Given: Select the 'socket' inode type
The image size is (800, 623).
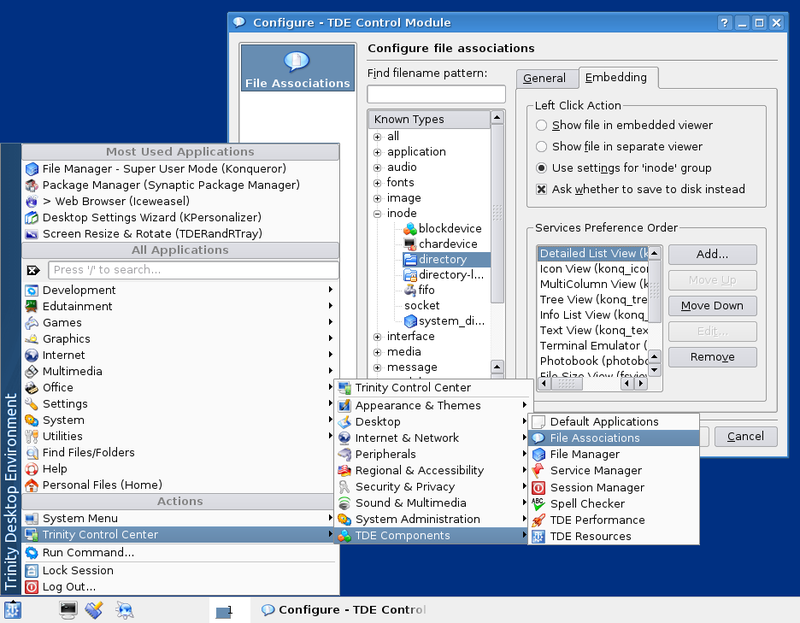Looking at the screenshot, I should [422, 306].
